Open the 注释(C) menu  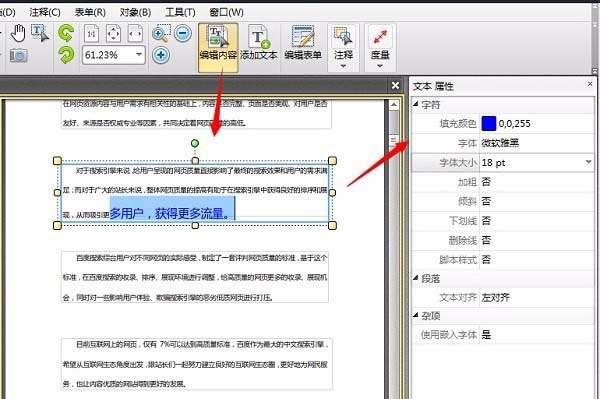pyautogui.click(x=45, y=12)
